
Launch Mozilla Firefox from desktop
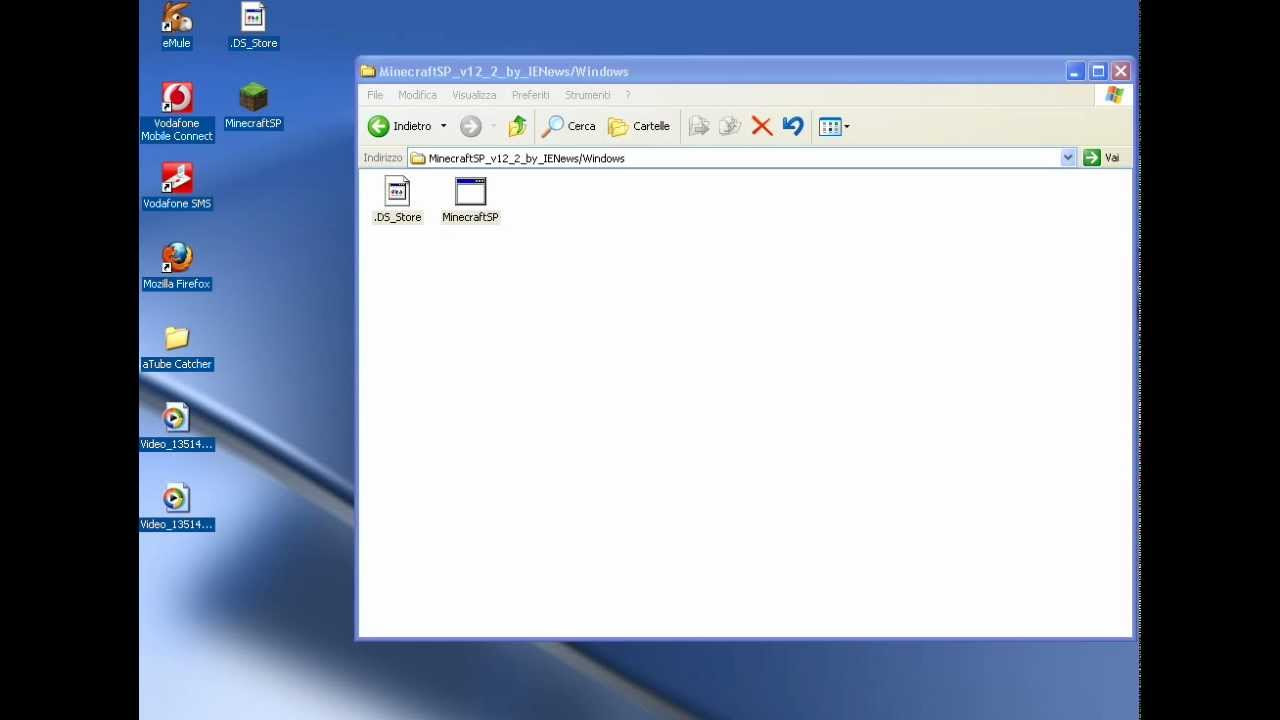(177, 266)
